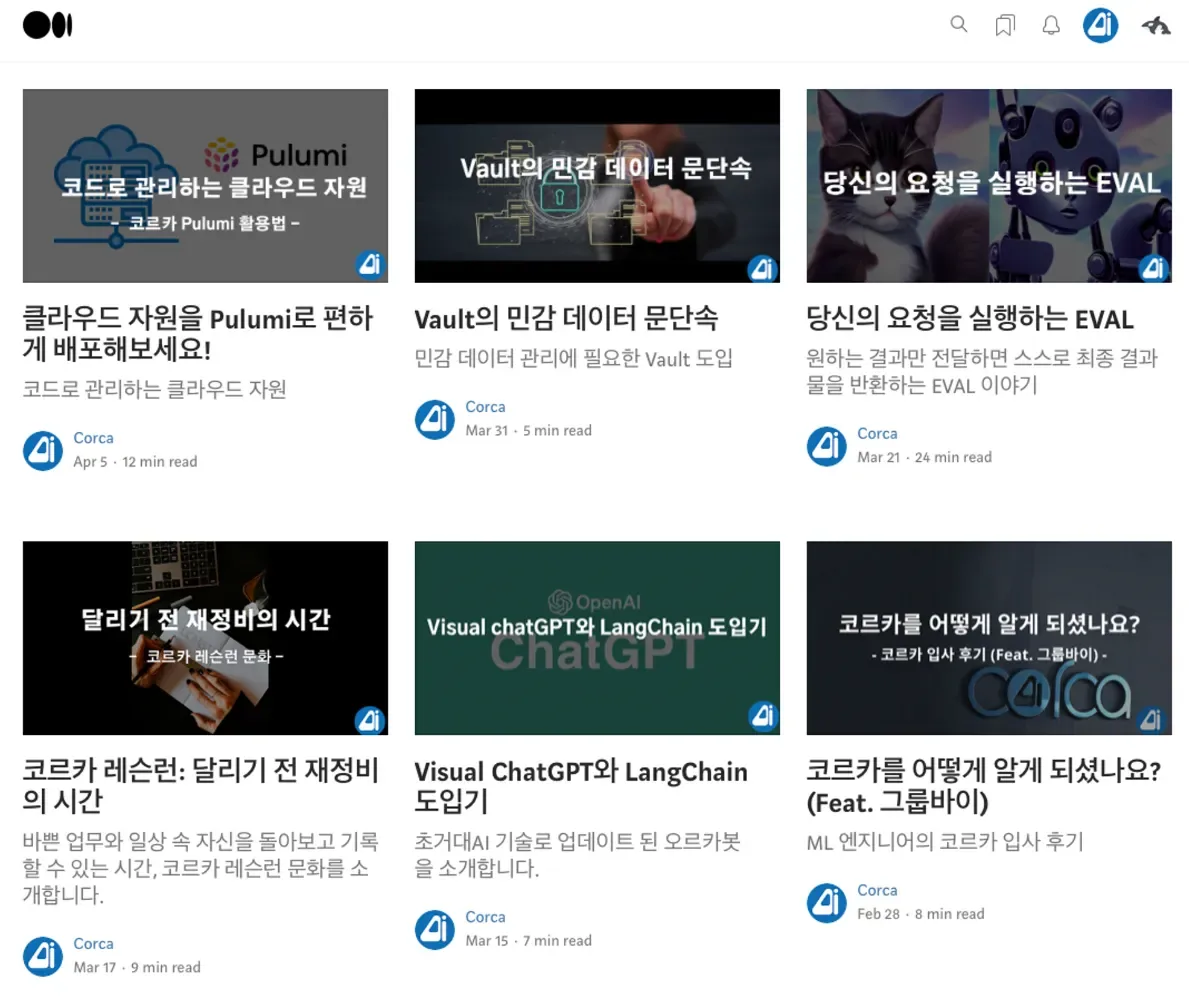Click Corca avatar beside Mar 15 article

coord(435,930)
